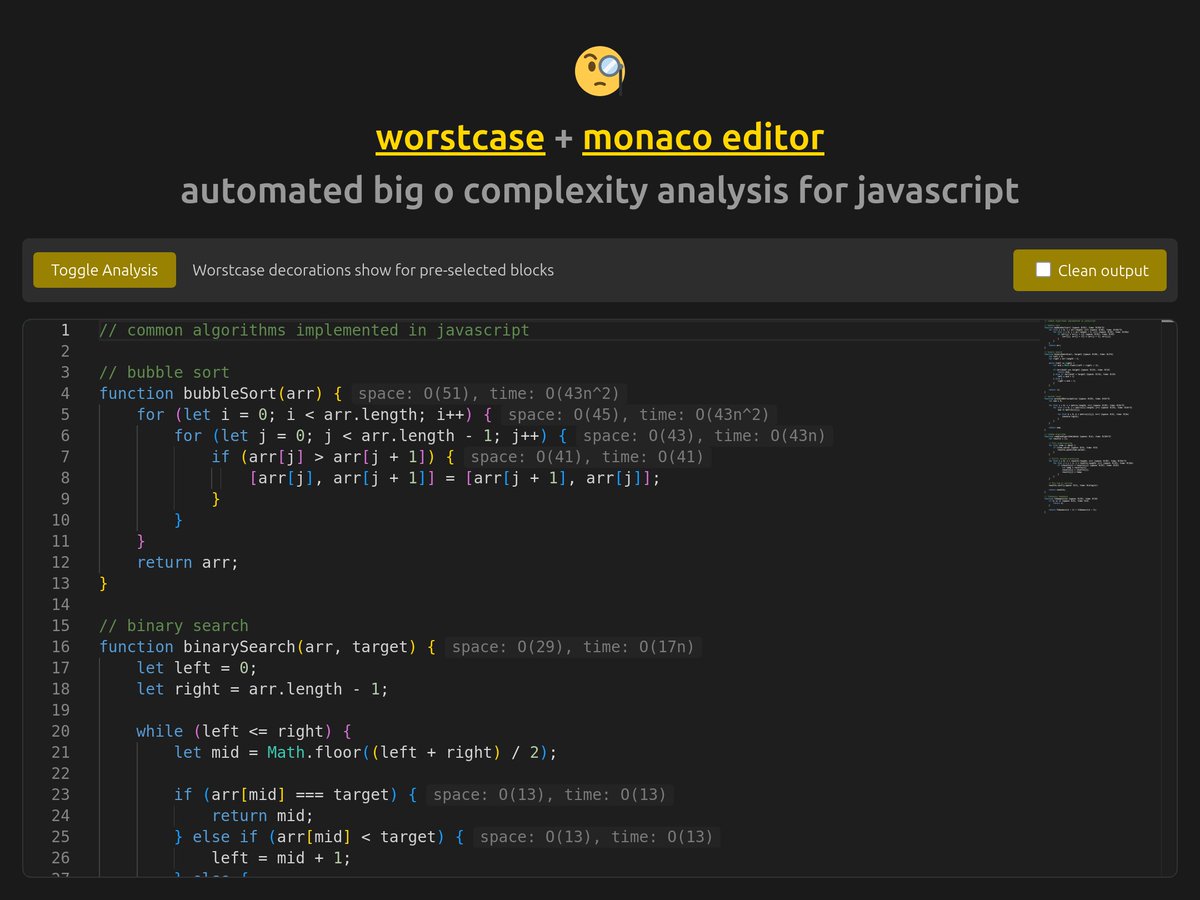
Task: Click the 'let right = arr.length - 1;' line
Action: [x=263, y=689]
